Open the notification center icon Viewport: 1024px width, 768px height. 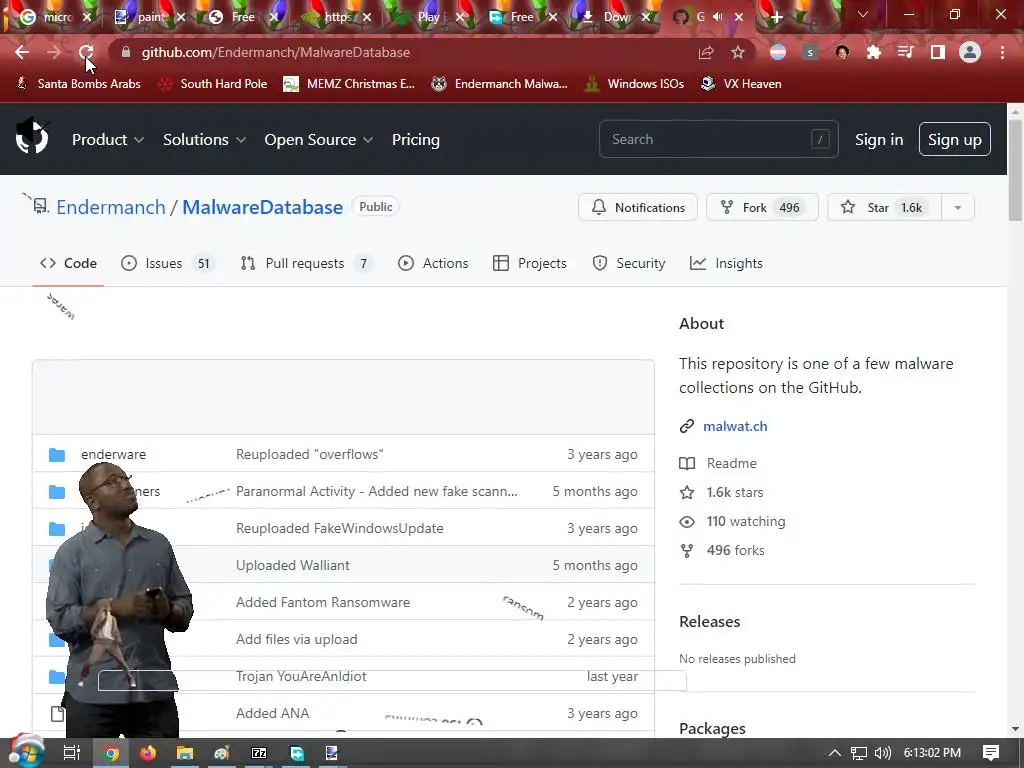(x=991, y=753)
